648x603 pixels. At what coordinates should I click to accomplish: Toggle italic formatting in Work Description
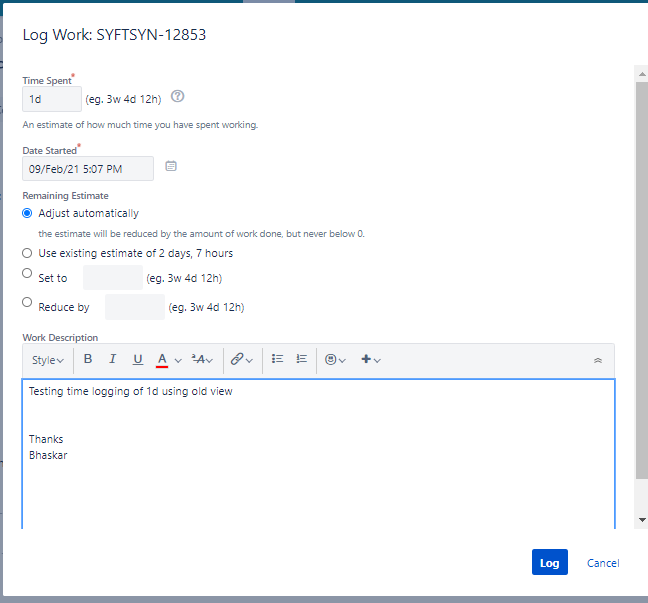point(112,359)
